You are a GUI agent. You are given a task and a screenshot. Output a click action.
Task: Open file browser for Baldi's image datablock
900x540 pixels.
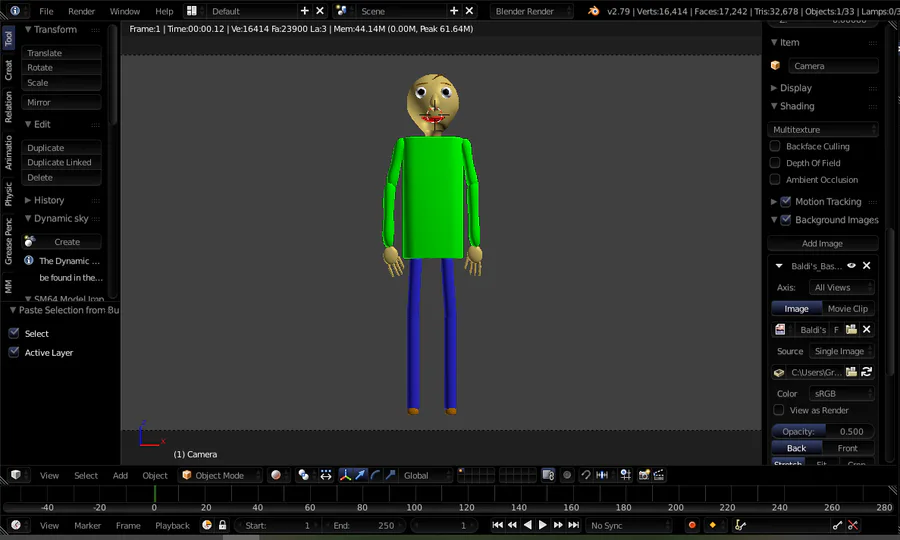[x=851, y=329]
